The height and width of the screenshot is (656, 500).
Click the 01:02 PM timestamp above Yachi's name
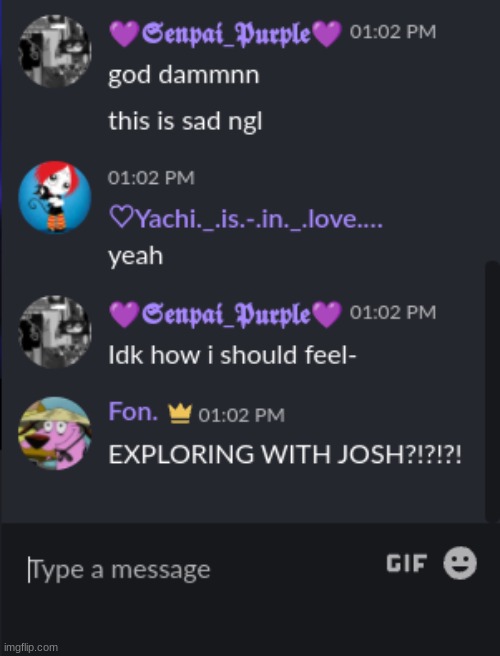[151, 178]
